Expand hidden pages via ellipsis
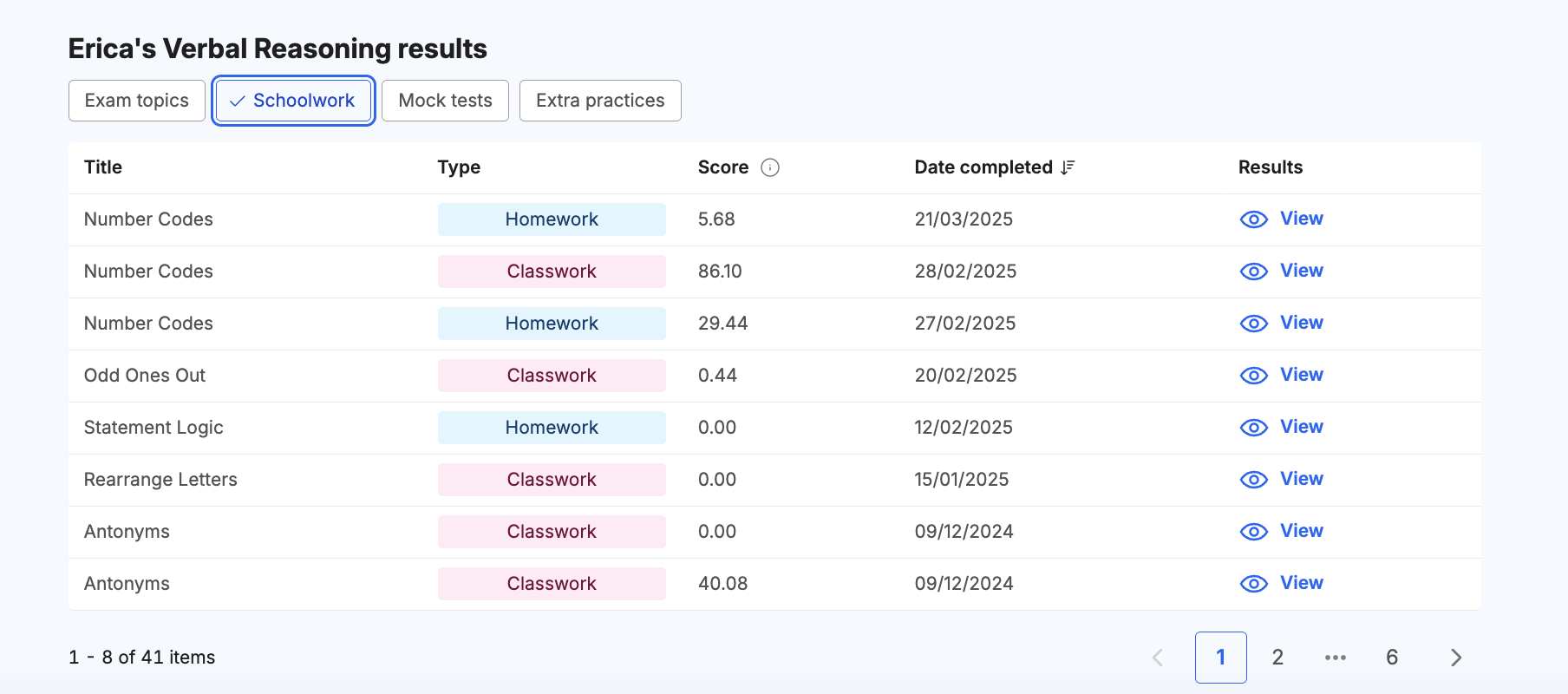Image resolution: width=1568 pixels, height=694 pixels. point(1336,658)
